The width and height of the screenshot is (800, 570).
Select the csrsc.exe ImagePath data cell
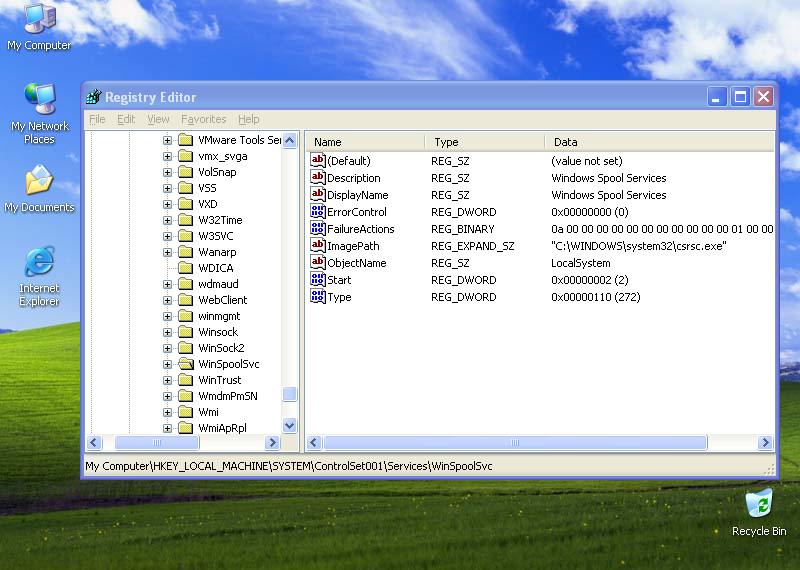638,246
